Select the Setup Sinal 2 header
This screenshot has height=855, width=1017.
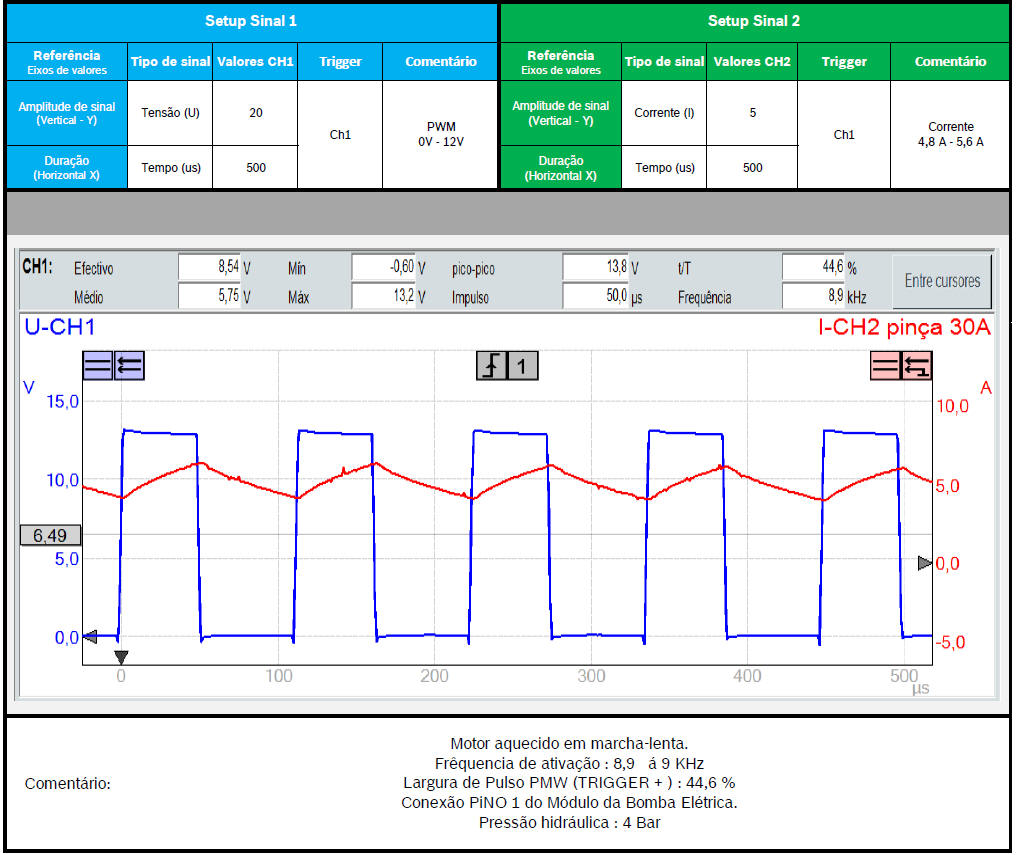point(754,21)
